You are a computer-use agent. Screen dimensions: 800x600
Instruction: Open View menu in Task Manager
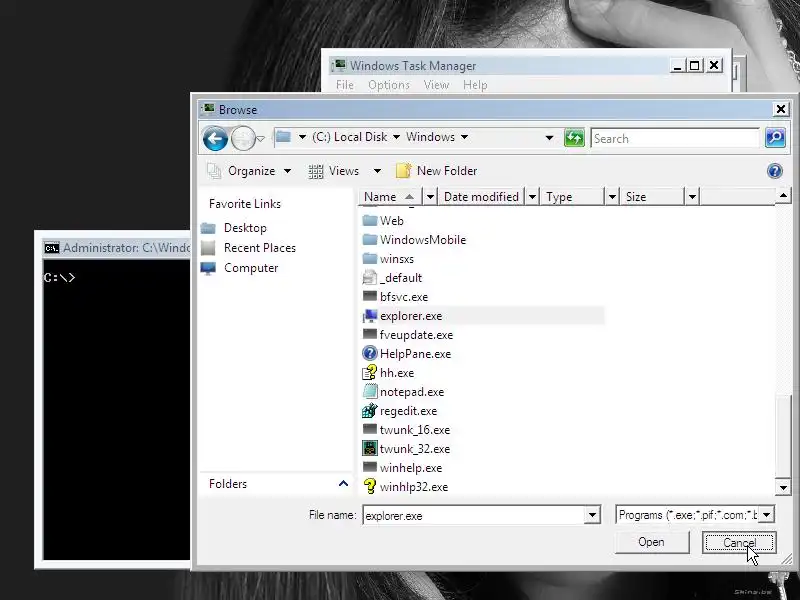click(436, 85)
